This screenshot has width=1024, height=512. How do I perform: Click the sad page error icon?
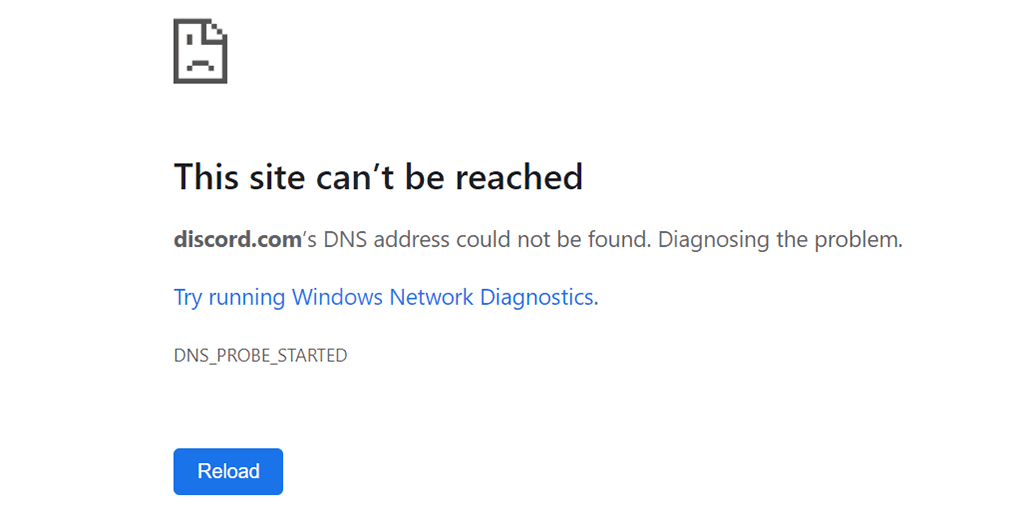click(x=200, y=51)
